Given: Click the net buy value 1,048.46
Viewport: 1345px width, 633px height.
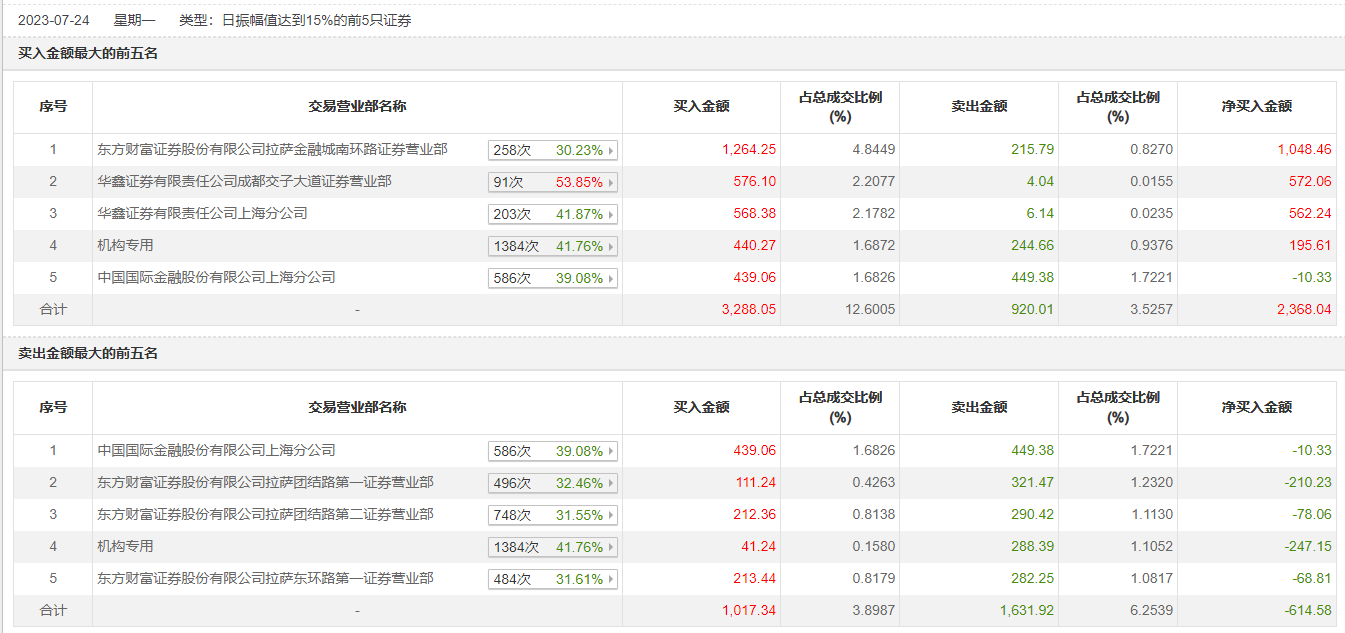Looking at the screenshot, I should [x=1304, y=150].
